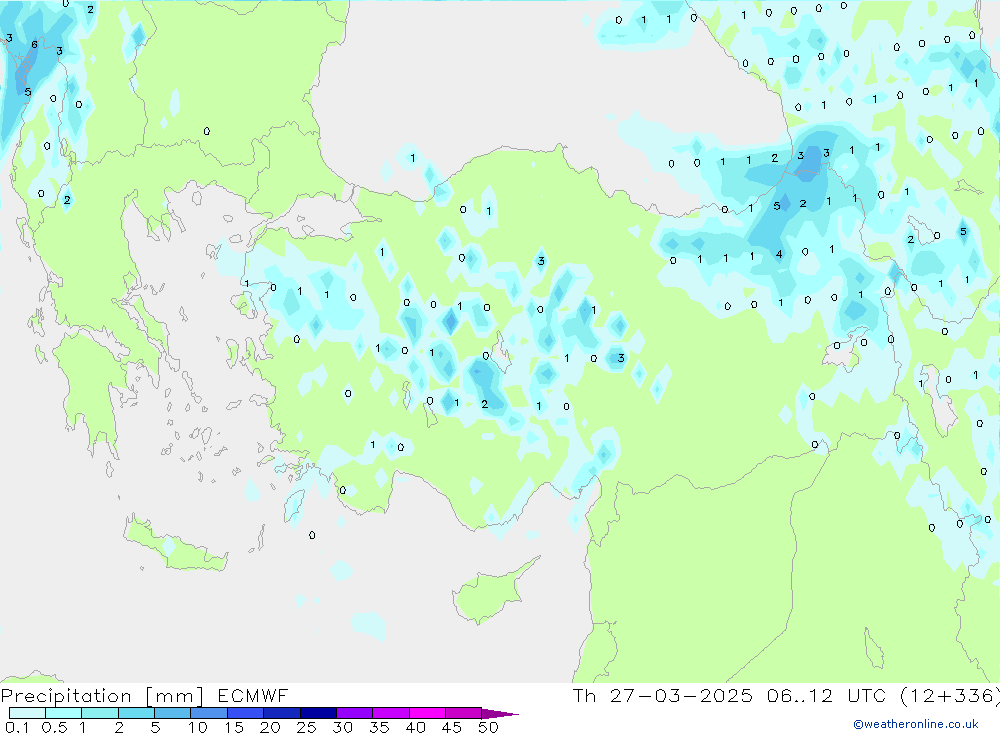
Task: Click the date text 'Th 27-03-2025'
Action: (663, 696)
